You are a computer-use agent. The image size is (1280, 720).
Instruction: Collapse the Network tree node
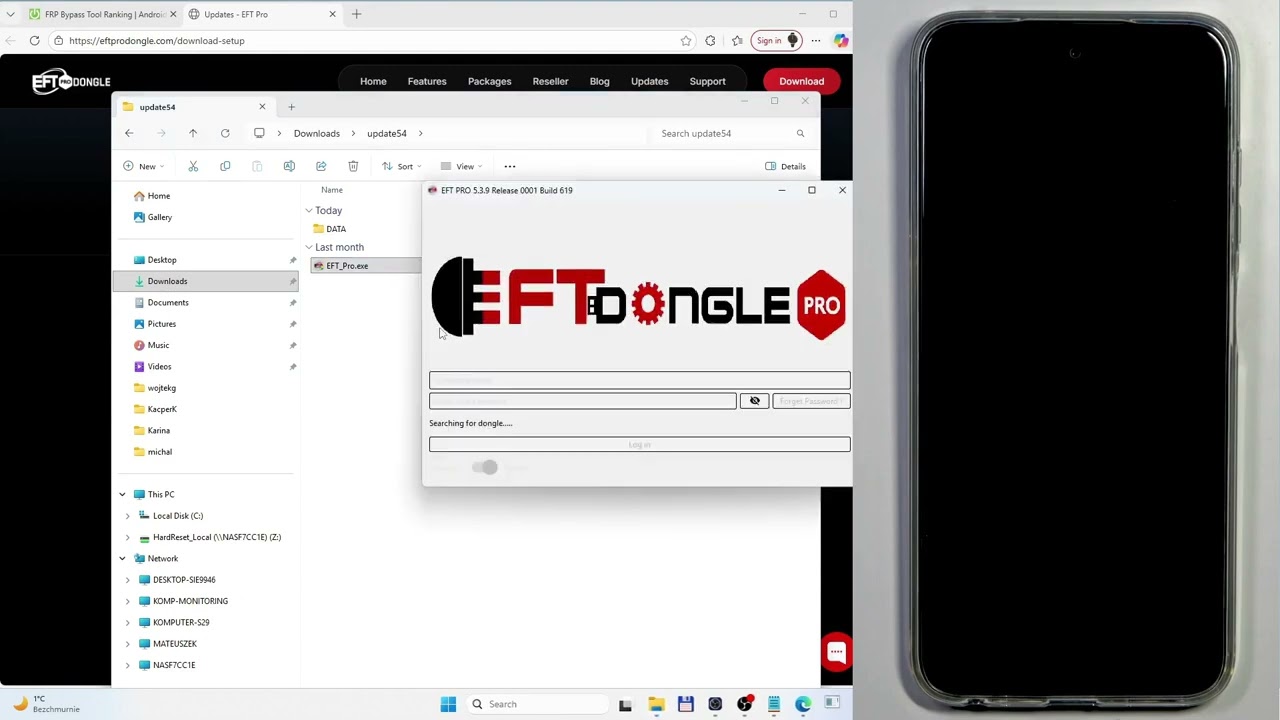click(x=122, y=558)
